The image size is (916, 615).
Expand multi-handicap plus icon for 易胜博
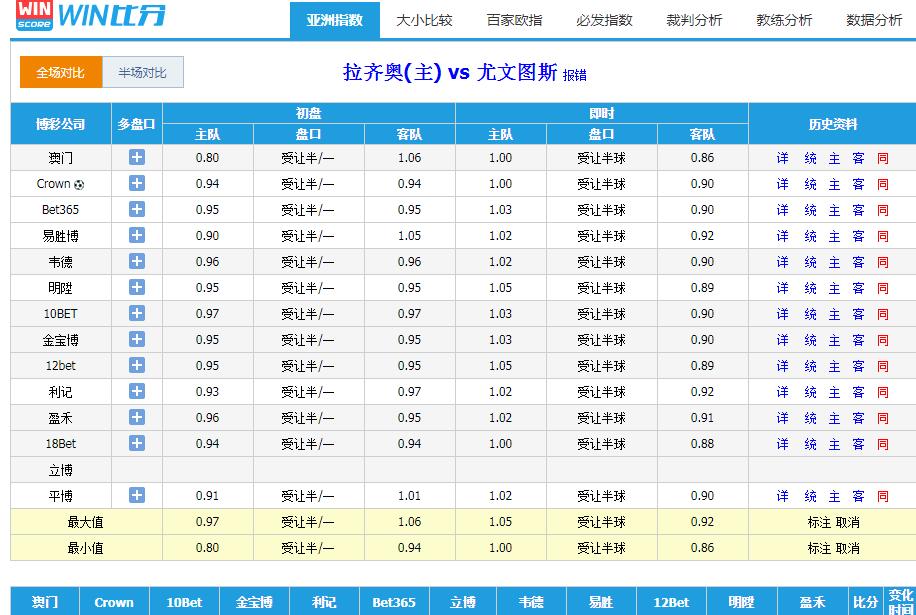tap(137, 235)
